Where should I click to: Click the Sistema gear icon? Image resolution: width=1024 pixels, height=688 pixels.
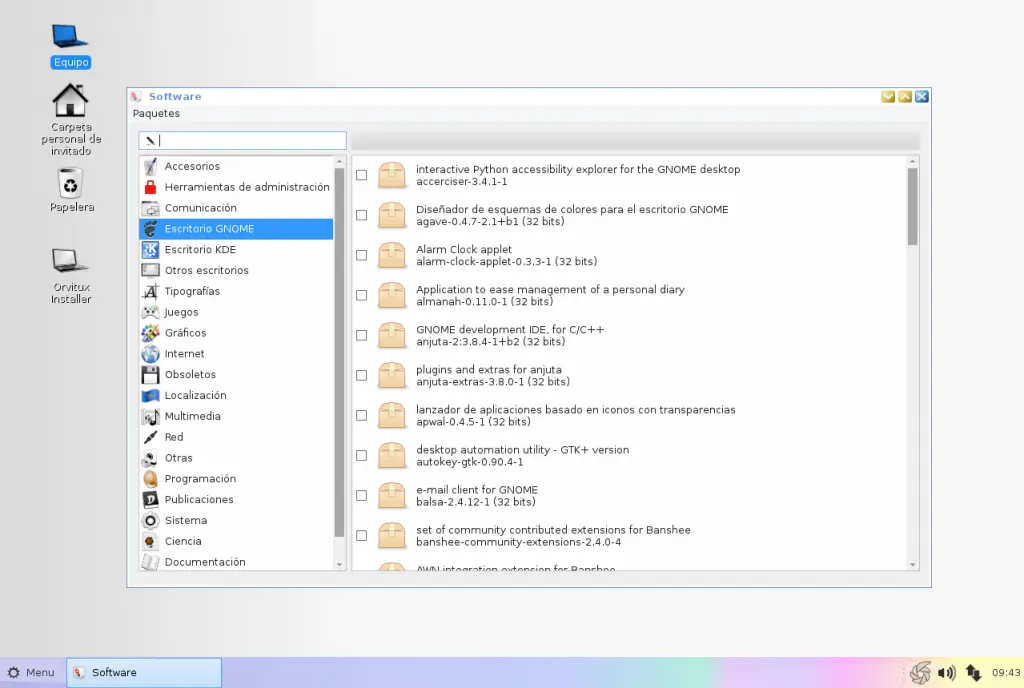[150, 521]
